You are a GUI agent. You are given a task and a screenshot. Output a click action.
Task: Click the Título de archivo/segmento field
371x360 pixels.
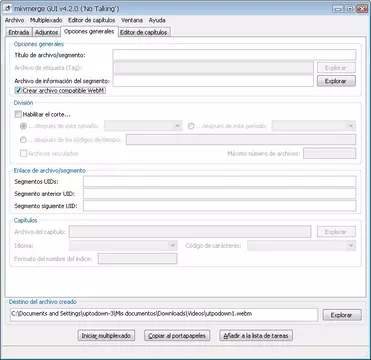[x=234, y=55]
